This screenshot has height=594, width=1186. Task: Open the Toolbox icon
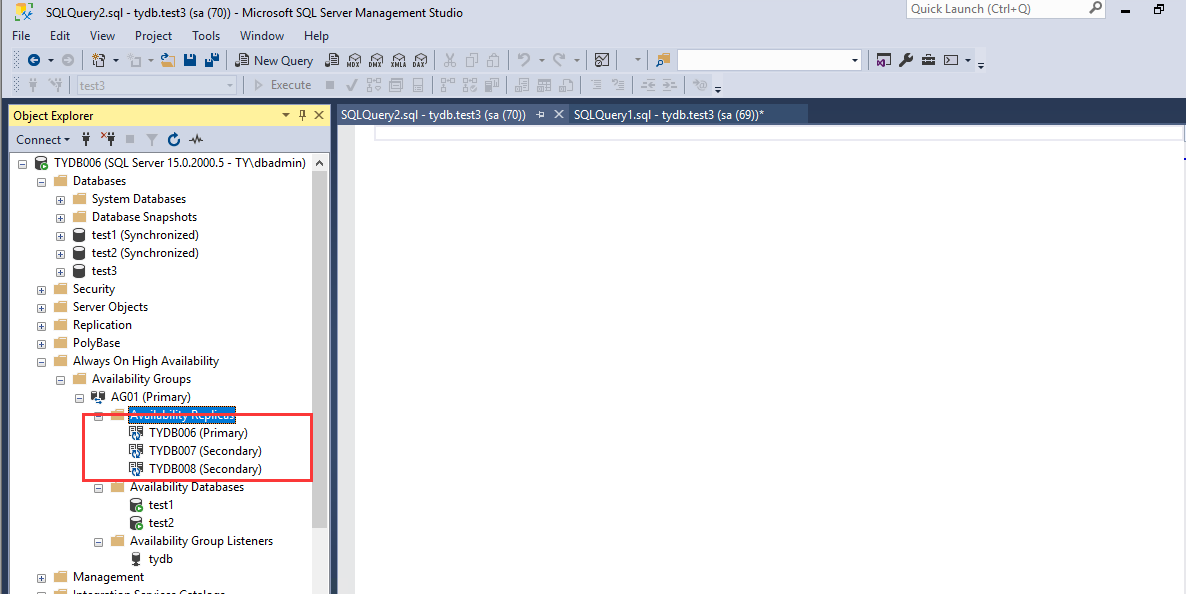click(928, 60)
